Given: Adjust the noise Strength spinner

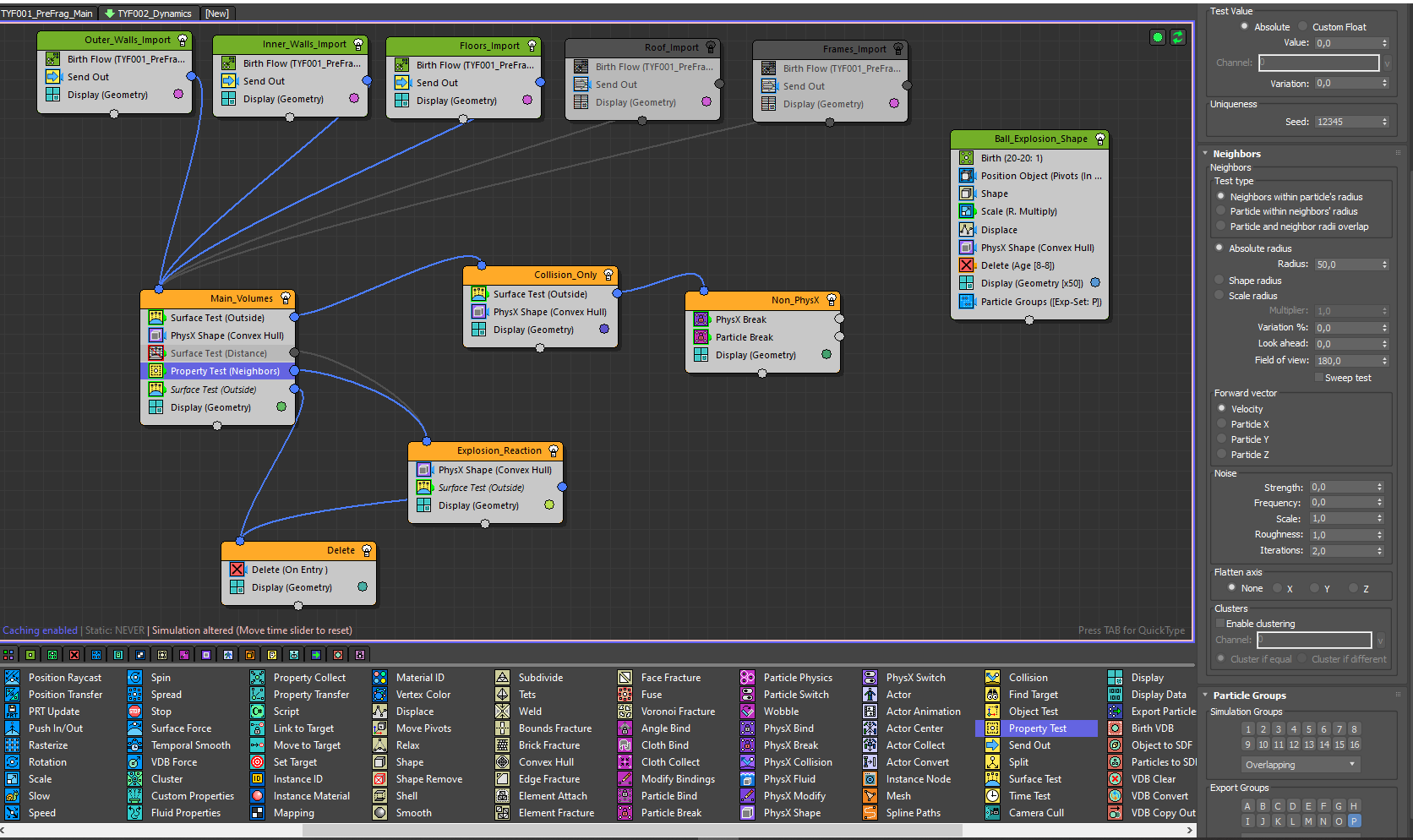Looking at the screenshot, I should (1379, 487).
